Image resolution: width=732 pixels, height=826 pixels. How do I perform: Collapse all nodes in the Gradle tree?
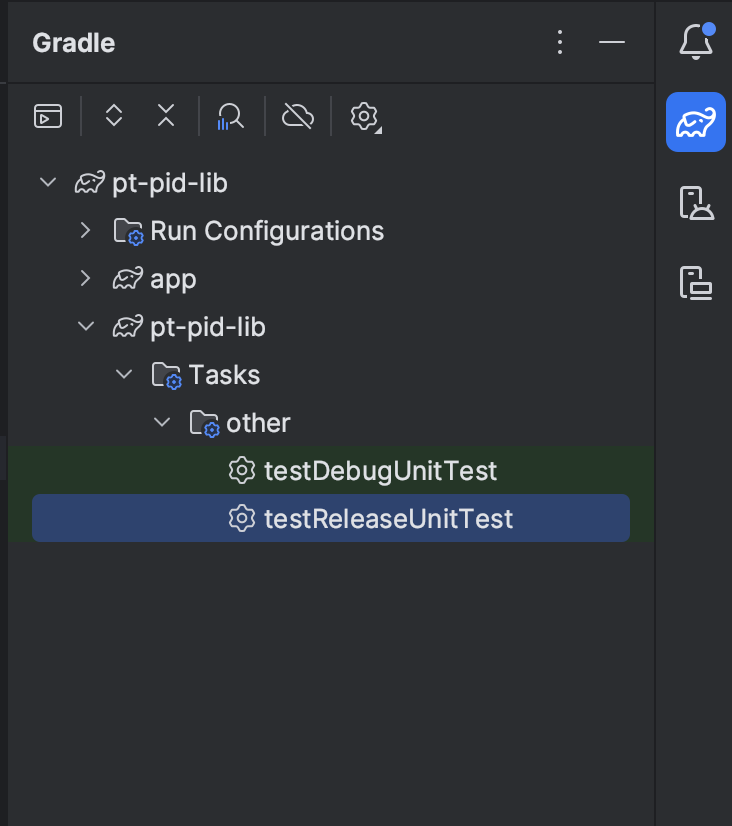pyautogui.click(x=166, y=116)
